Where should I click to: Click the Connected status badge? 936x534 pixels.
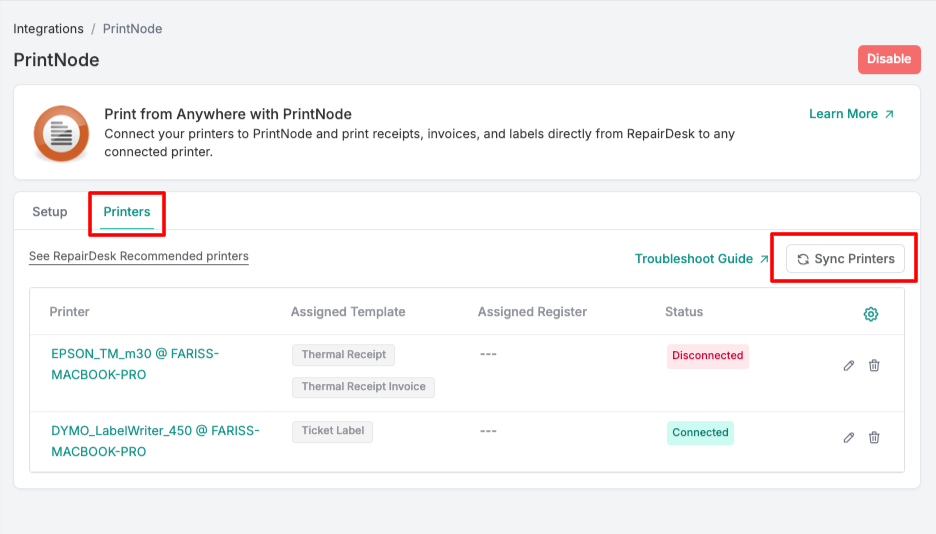700,433
